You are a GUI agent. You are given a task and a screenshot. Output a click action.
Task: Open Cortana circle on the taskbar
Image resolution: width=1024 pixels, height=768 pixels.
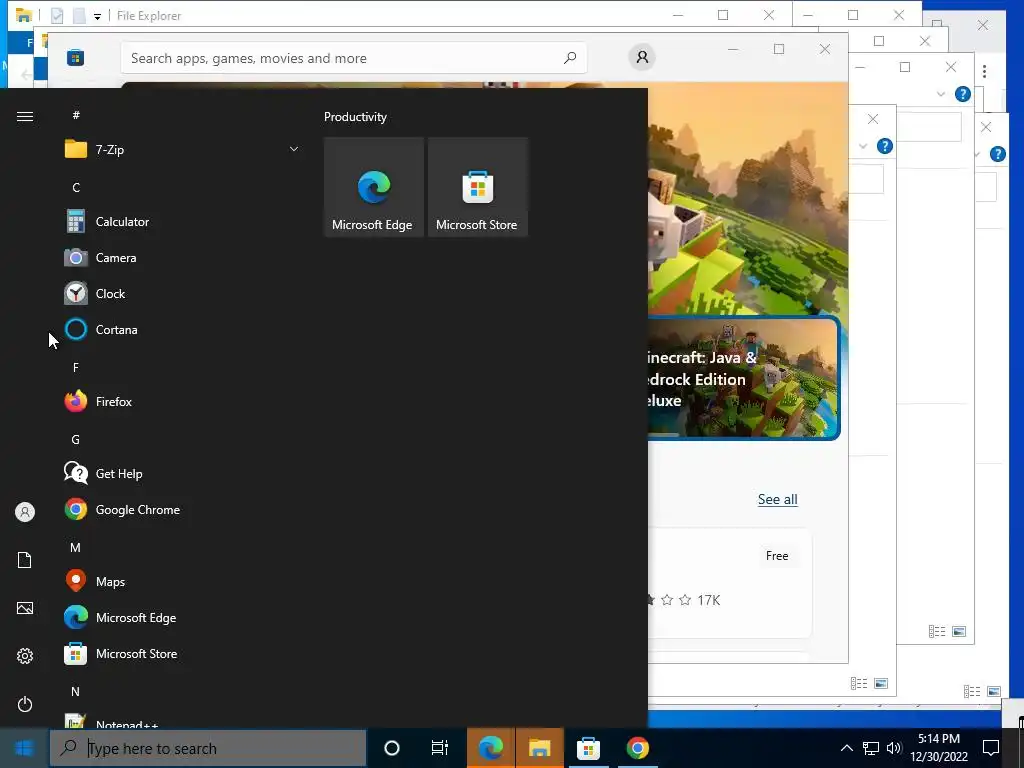click(391, 748)
